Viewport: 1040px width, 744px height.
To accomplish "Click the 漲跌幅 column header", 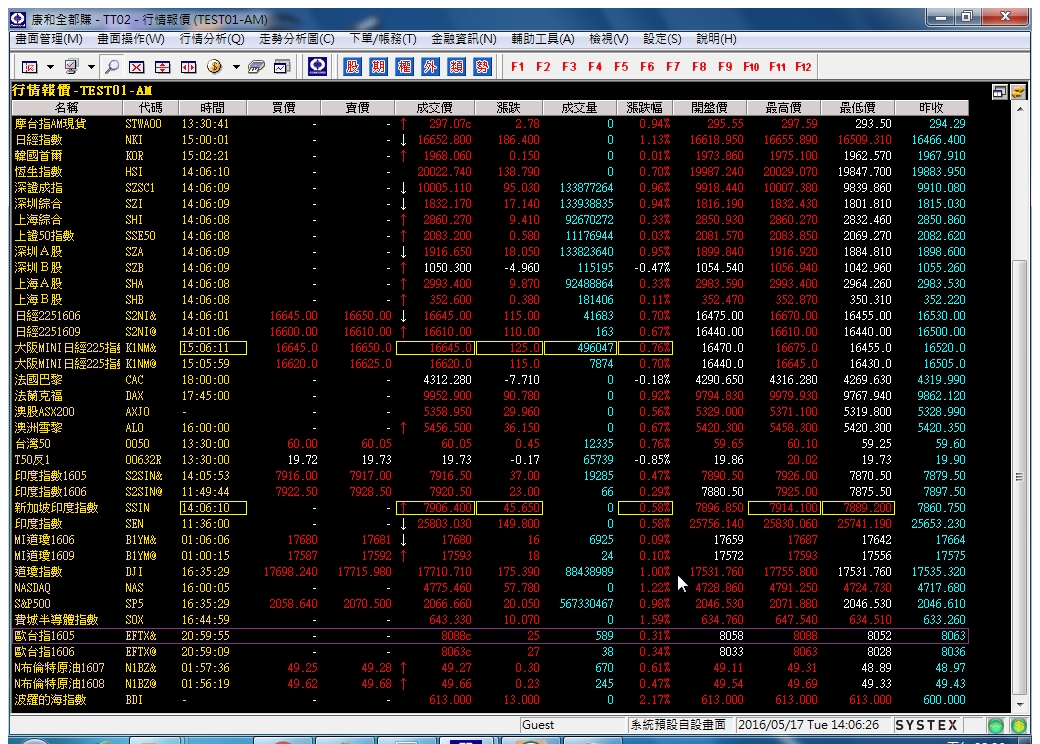I will [645, 107].
